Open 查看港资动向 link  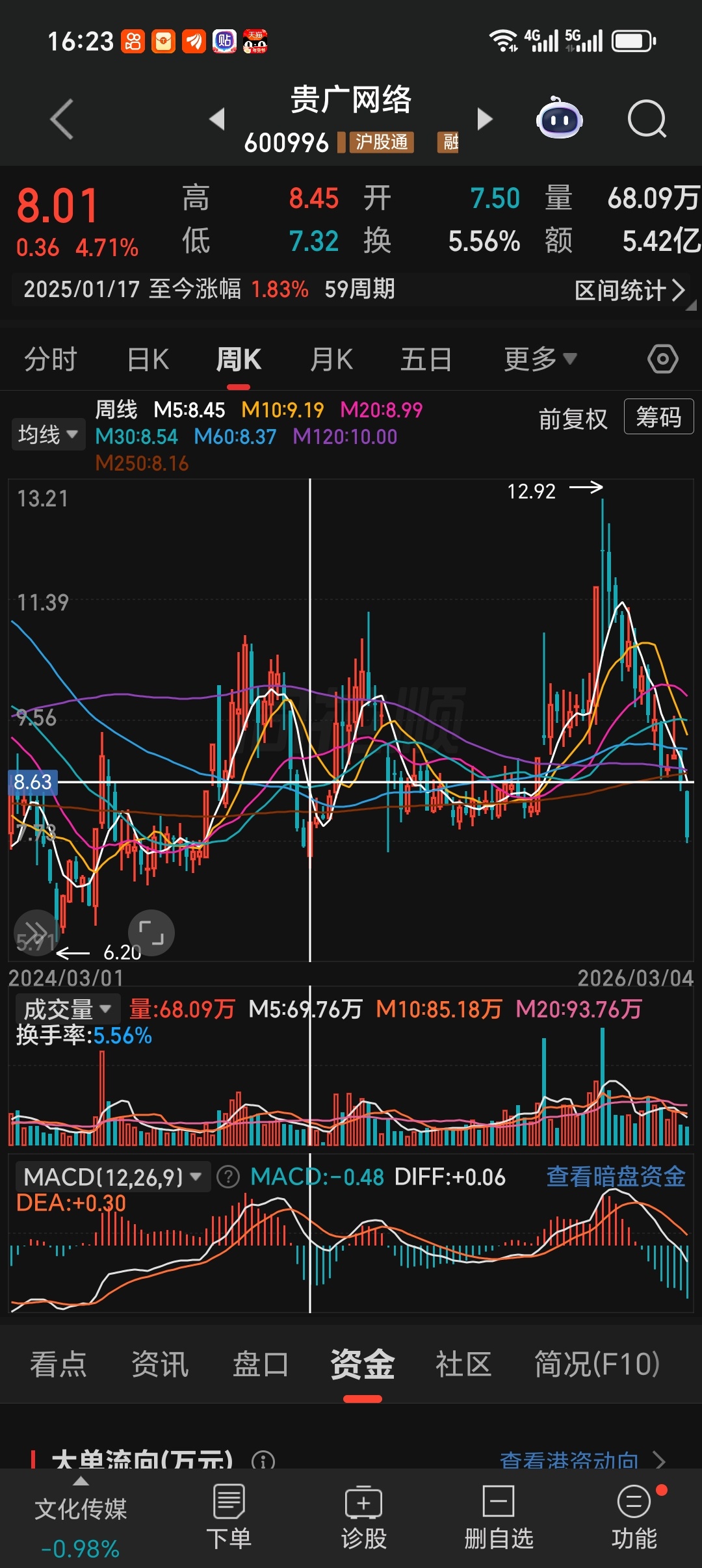[x=582, y=1461]
